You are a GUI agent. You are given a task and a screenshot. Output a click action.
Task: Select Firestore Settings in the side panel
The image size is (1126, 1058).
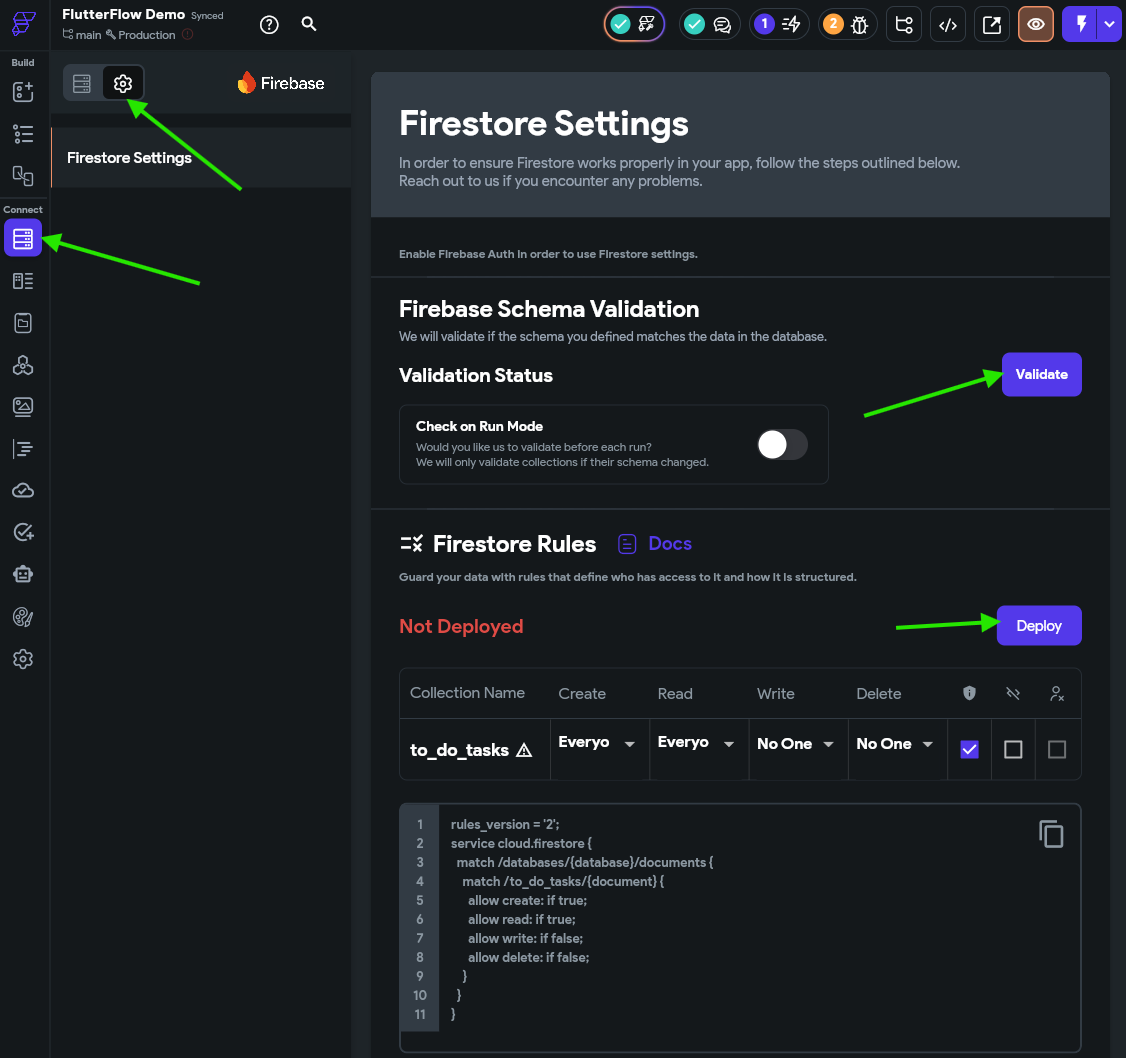point(201,158)
